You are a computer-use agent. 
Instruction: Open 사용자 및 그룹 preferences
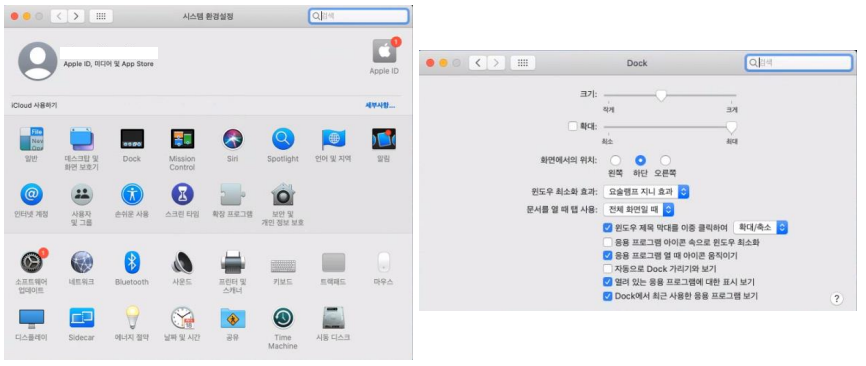coord(82,194)
